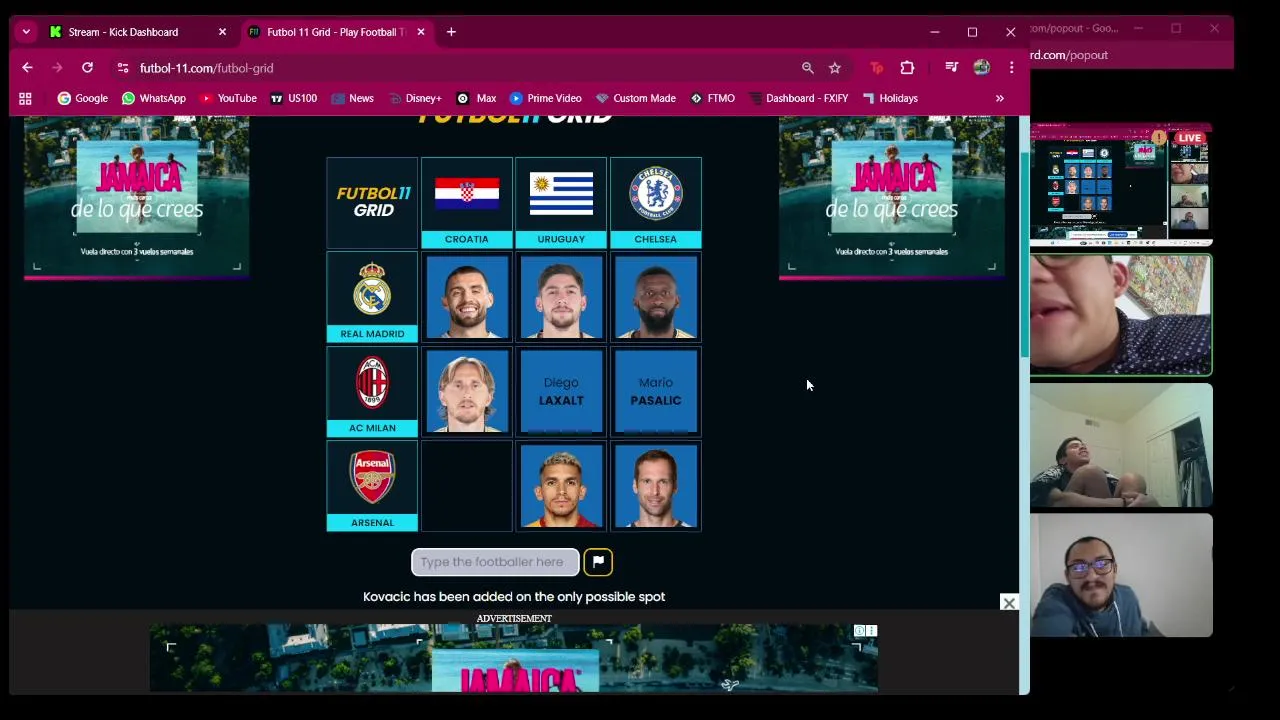This screenshot has height=720, width=1280.
Task: Open the Prime Video bookmark
Action: coord(545,98)
